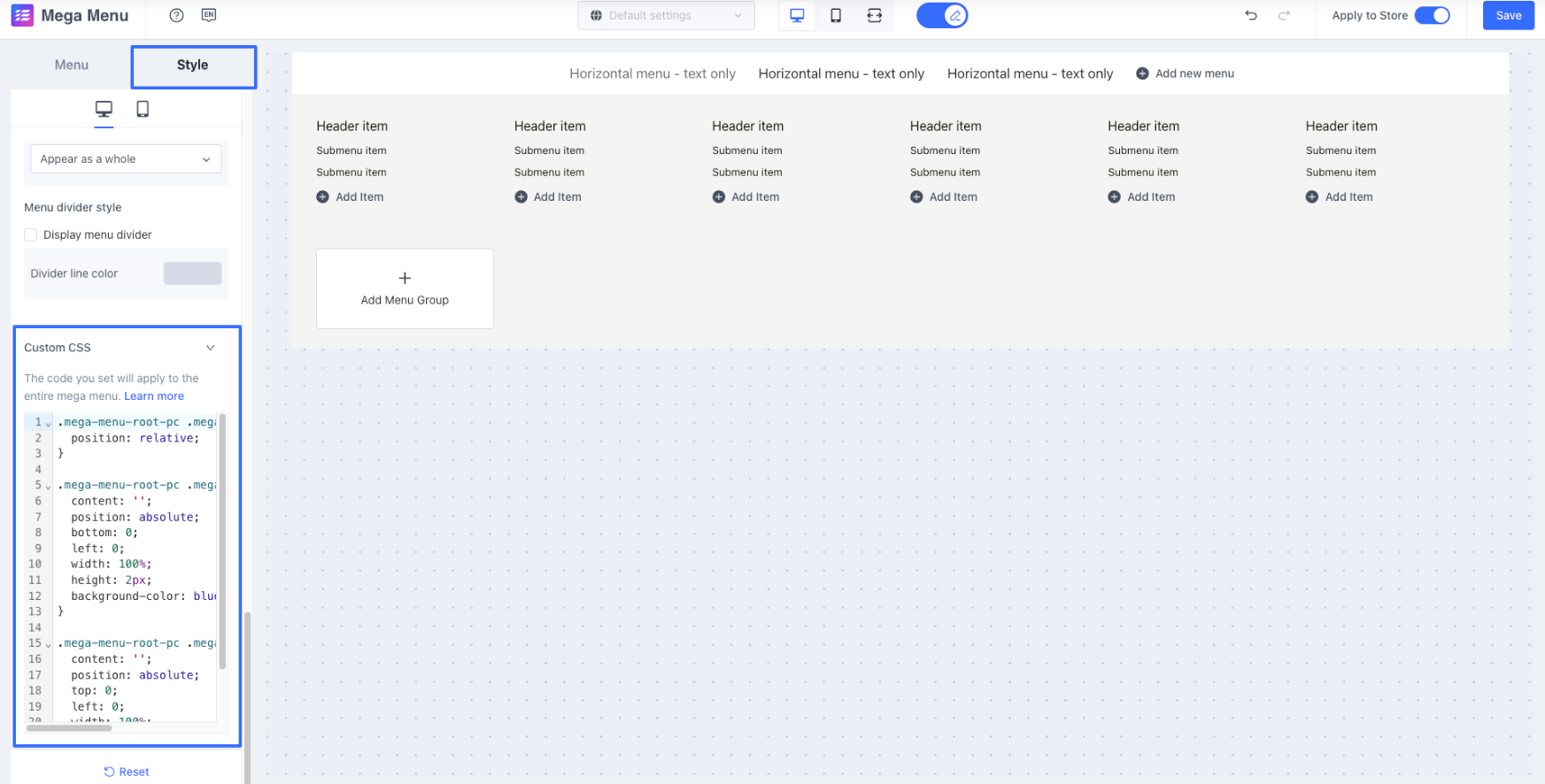Click Add Item in first header column
The image size is (1545, 784).
(350, 196)
